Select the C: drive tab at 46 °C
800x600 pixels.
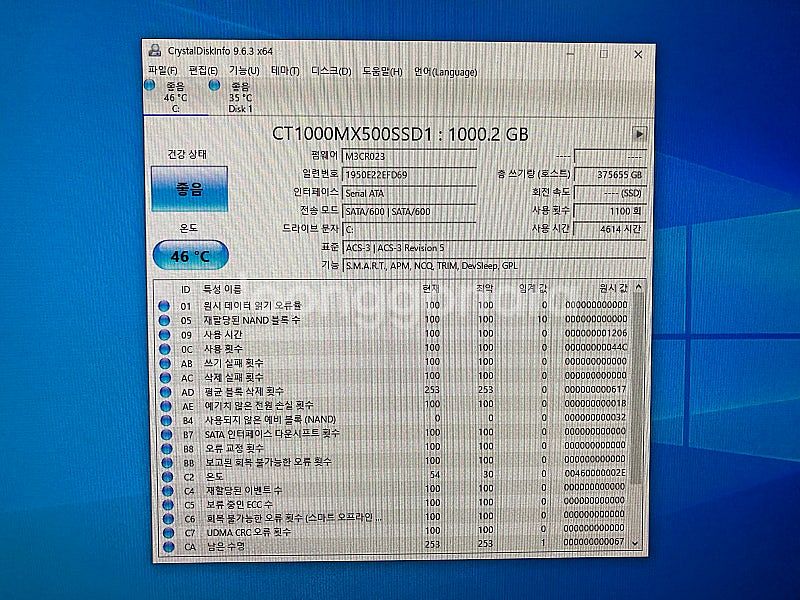point(176,97)
